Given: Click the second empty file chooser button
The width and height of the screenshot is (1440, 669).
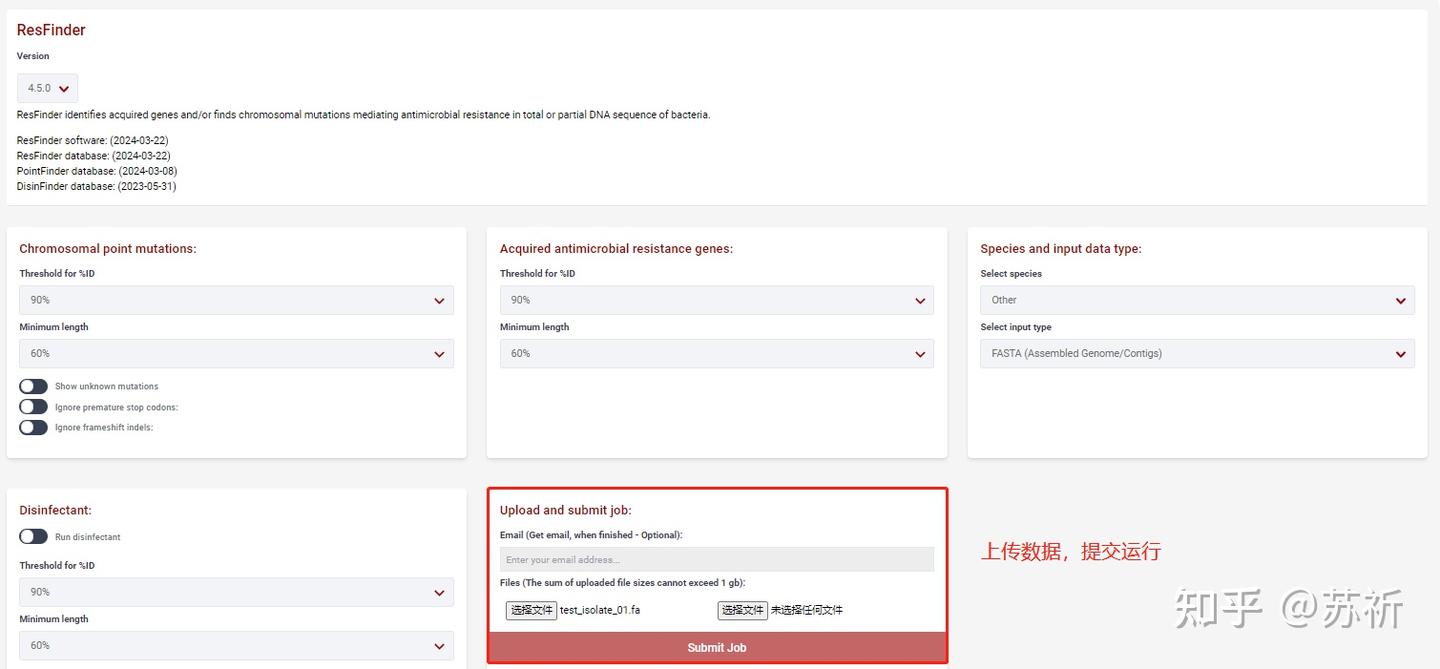Looking at the screenshot, I should 742,609.
